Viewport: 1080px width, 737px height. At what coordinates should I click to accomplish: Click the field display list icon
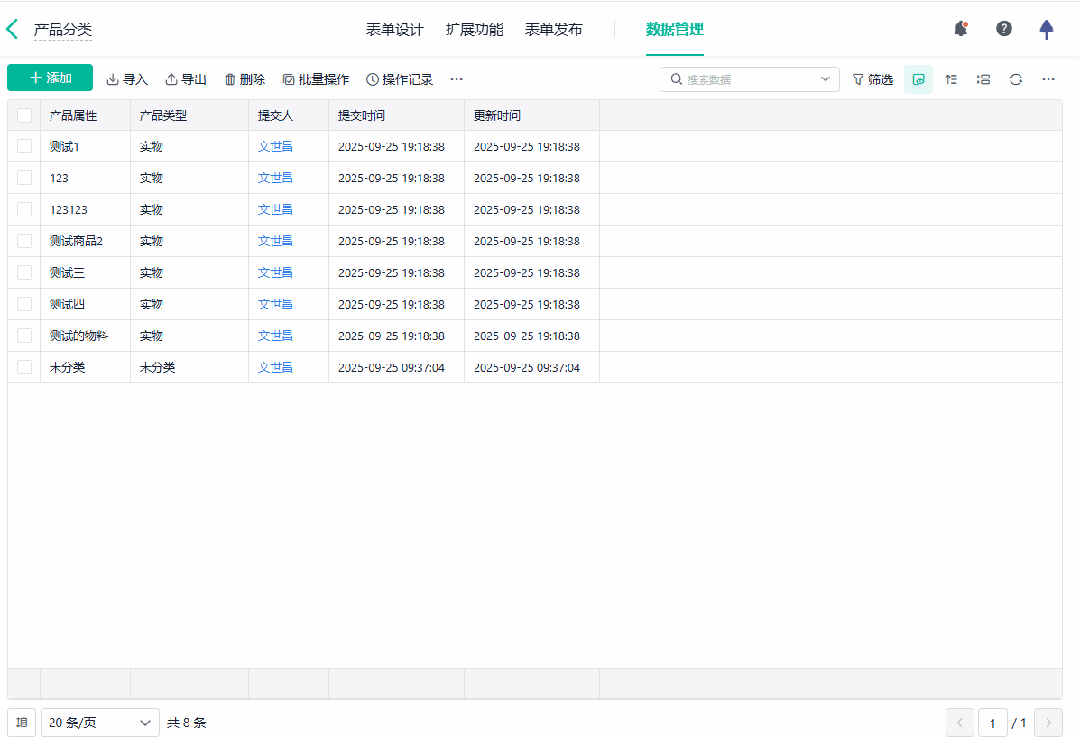(984, 79)
